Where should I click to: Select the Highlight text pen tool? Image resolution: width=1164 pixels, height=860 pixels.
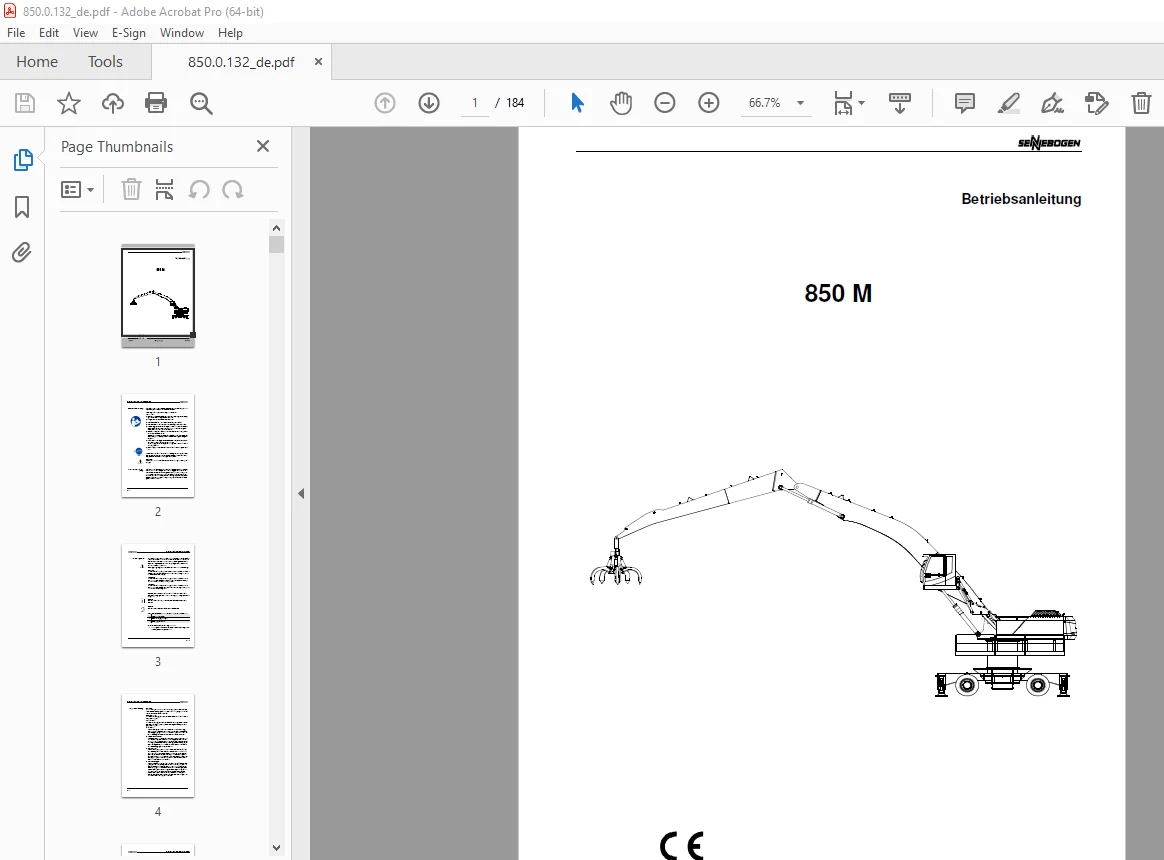pyautogui.click(x=1008, y=103)
